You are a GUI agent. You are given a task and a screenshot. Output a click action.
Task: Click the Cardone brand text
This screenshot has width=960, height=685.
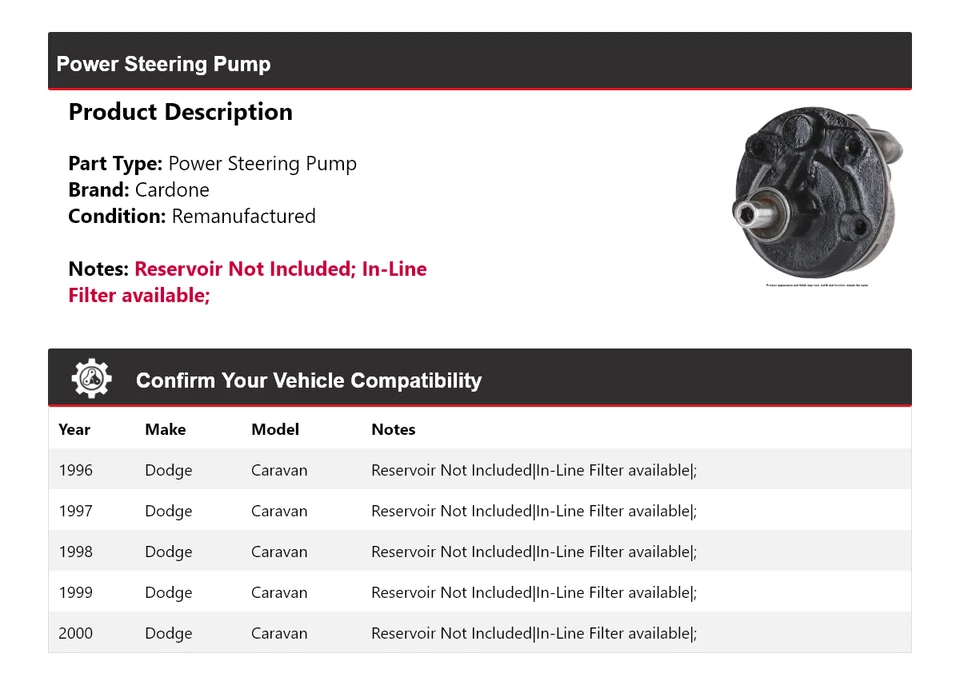click(172, 190)
